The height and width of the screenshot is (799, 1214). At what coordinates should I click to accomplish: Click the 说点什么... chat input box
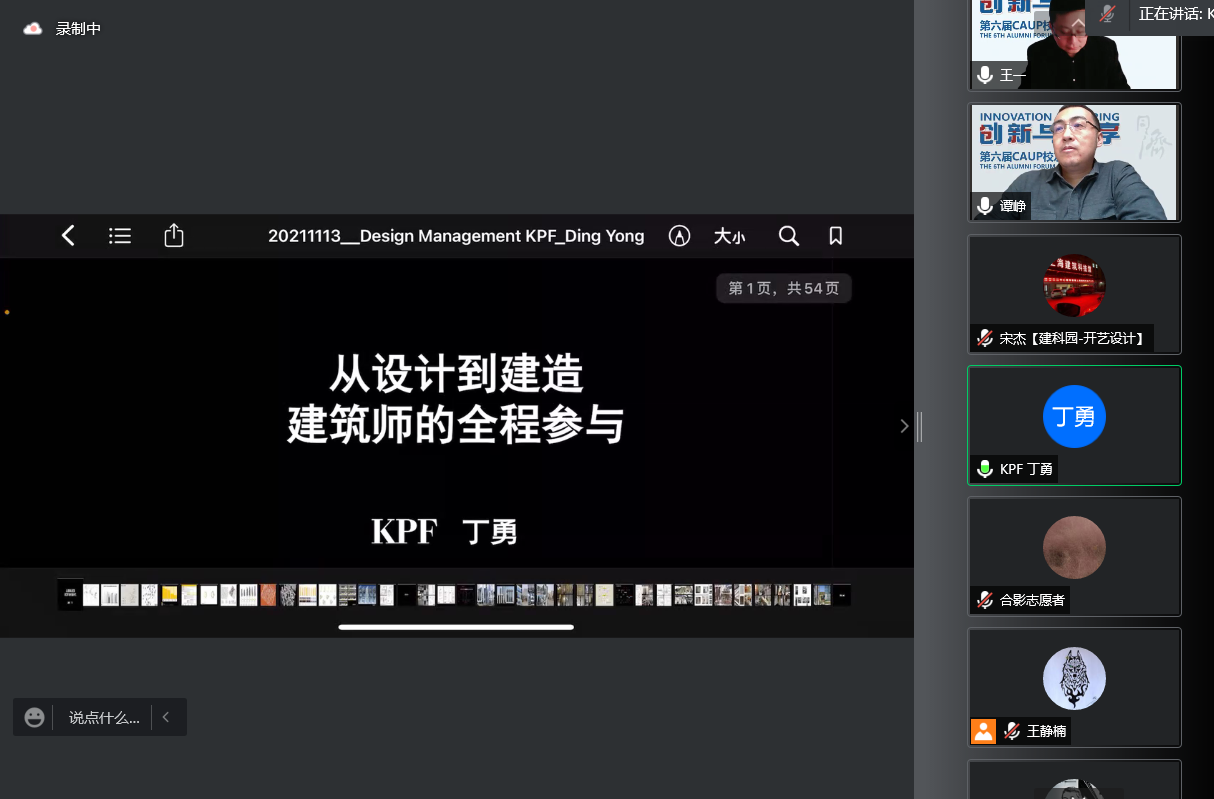[x=104, y=717]
